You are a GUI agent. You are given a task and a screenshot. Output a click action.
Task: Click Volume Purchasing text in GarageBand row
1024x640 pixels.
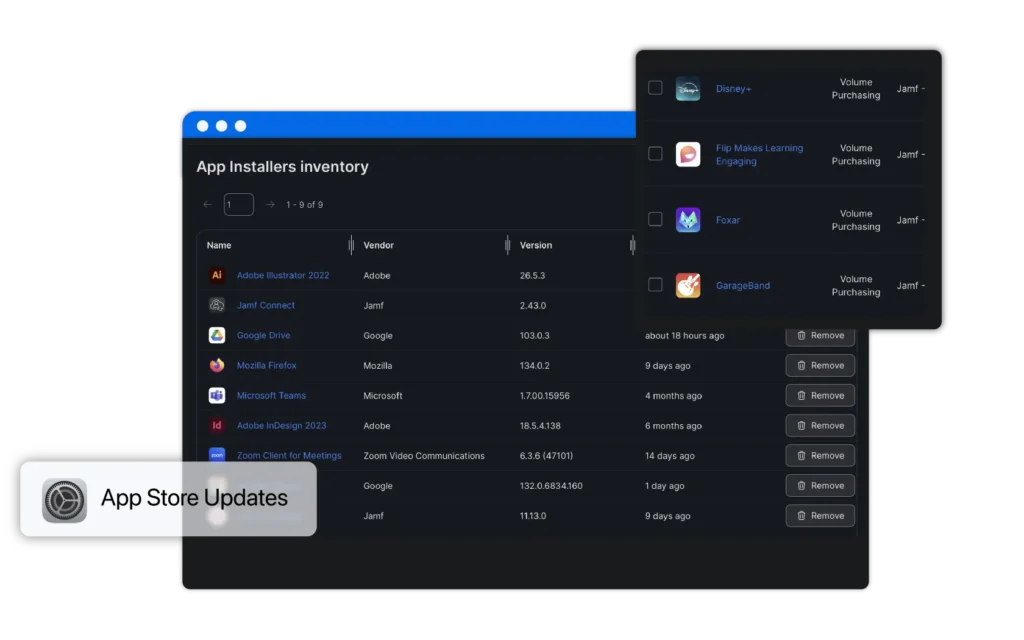[856, 285]
